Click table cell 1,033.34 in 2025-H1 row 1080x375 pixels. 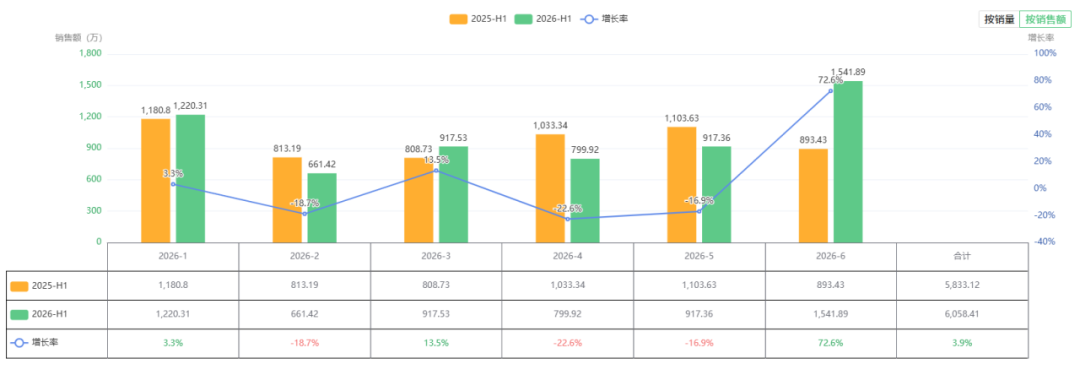point(568,285)
